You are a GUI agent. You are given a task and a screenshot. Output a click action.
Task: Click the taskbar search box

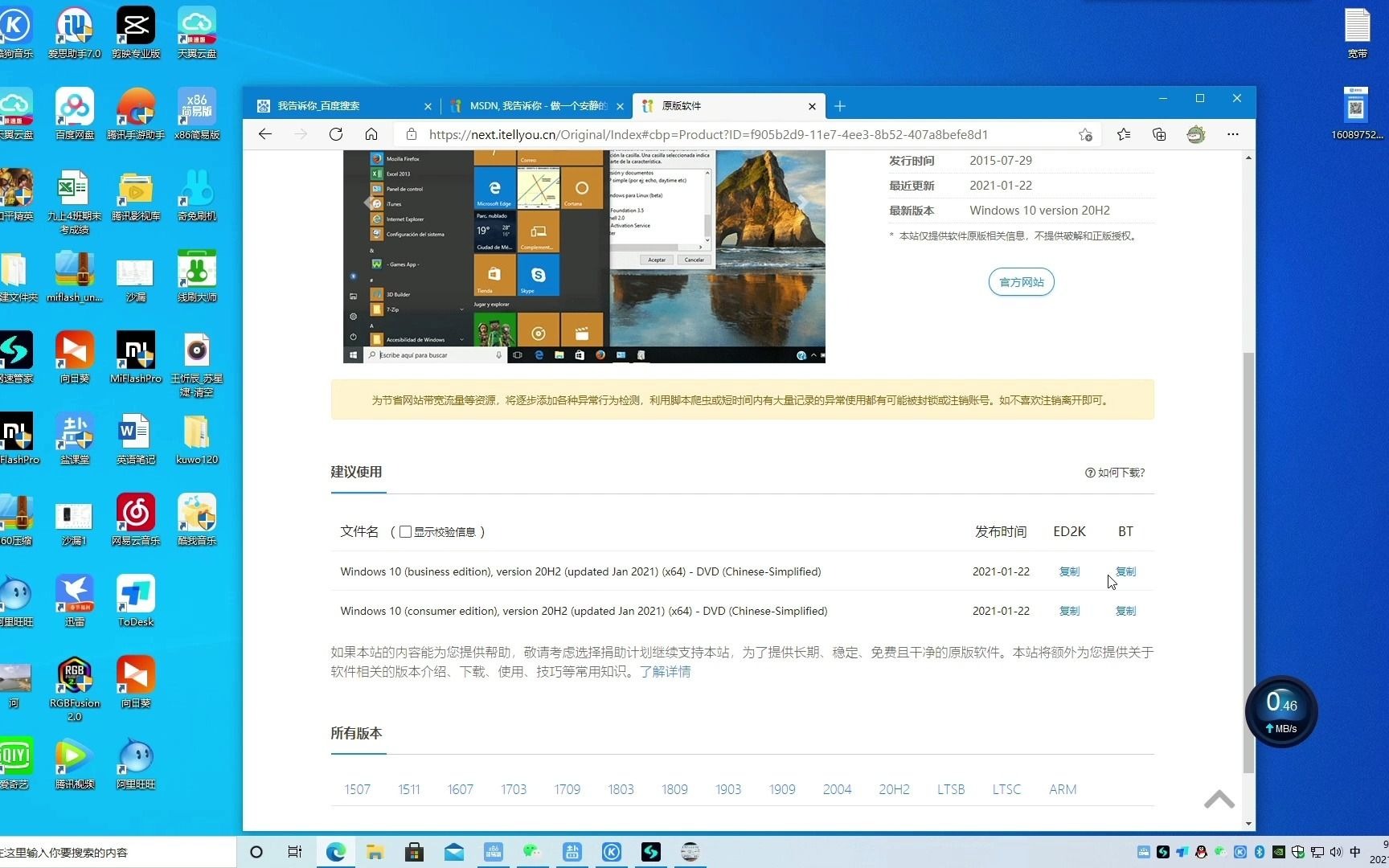(118, 852)
